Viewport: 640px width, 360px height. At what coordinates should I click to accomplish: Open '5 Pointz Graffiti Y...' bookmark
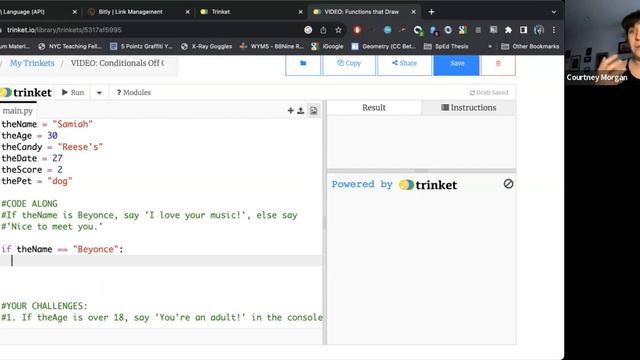[141, 47]
